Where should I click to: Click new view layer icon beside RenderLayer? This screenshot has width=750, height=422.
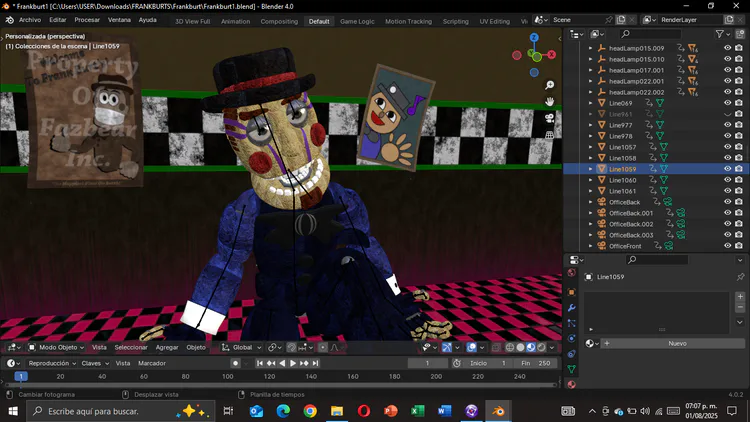(x=729, y=20)
